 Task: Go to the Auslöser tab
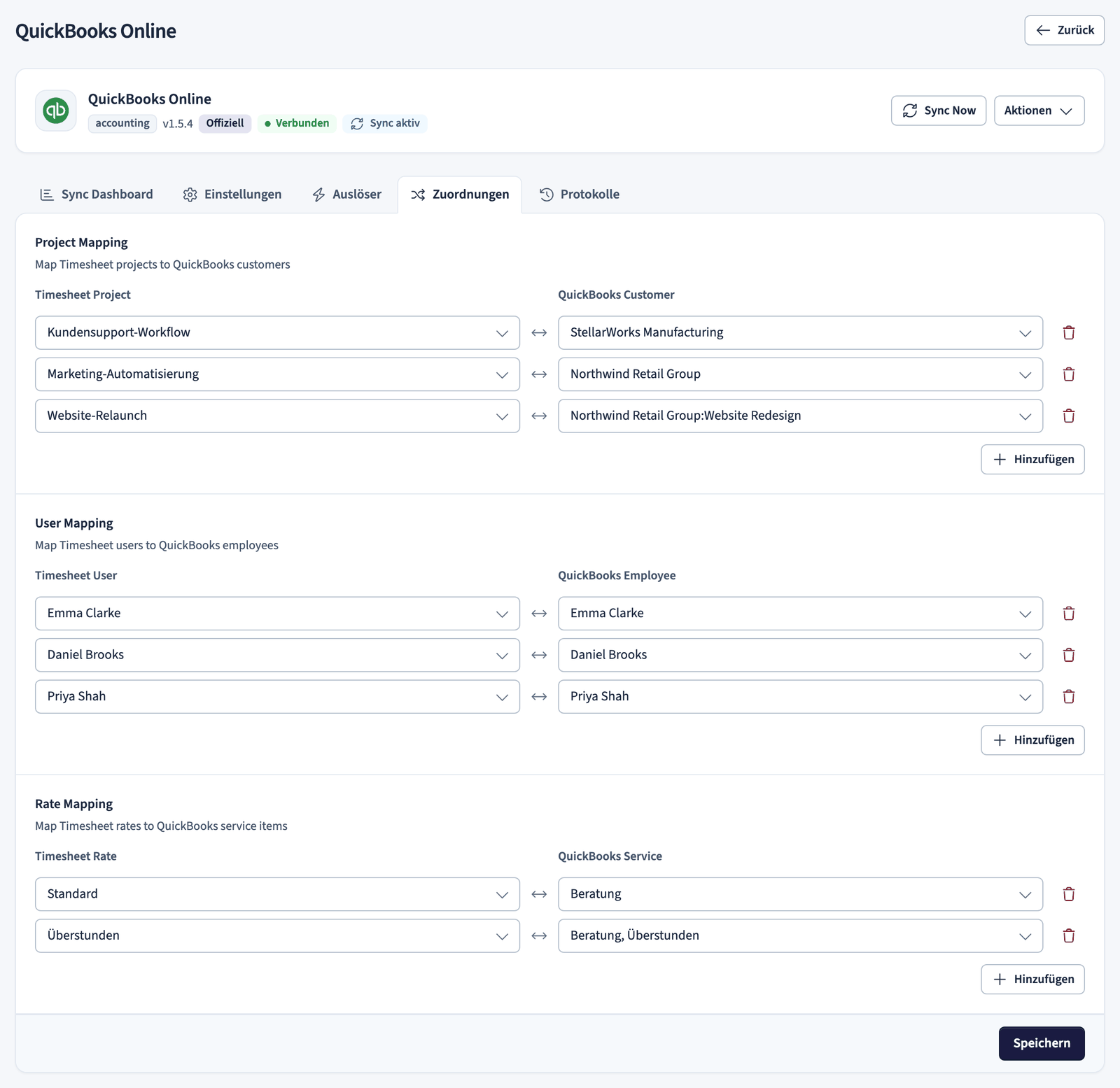click(x=347, y=195)
